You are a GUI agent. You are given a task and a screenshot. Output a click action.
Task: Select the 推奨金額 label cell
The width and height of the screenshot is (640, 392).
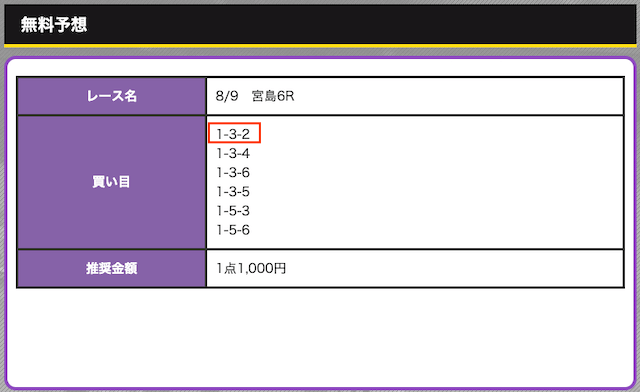tap(111, 268)
